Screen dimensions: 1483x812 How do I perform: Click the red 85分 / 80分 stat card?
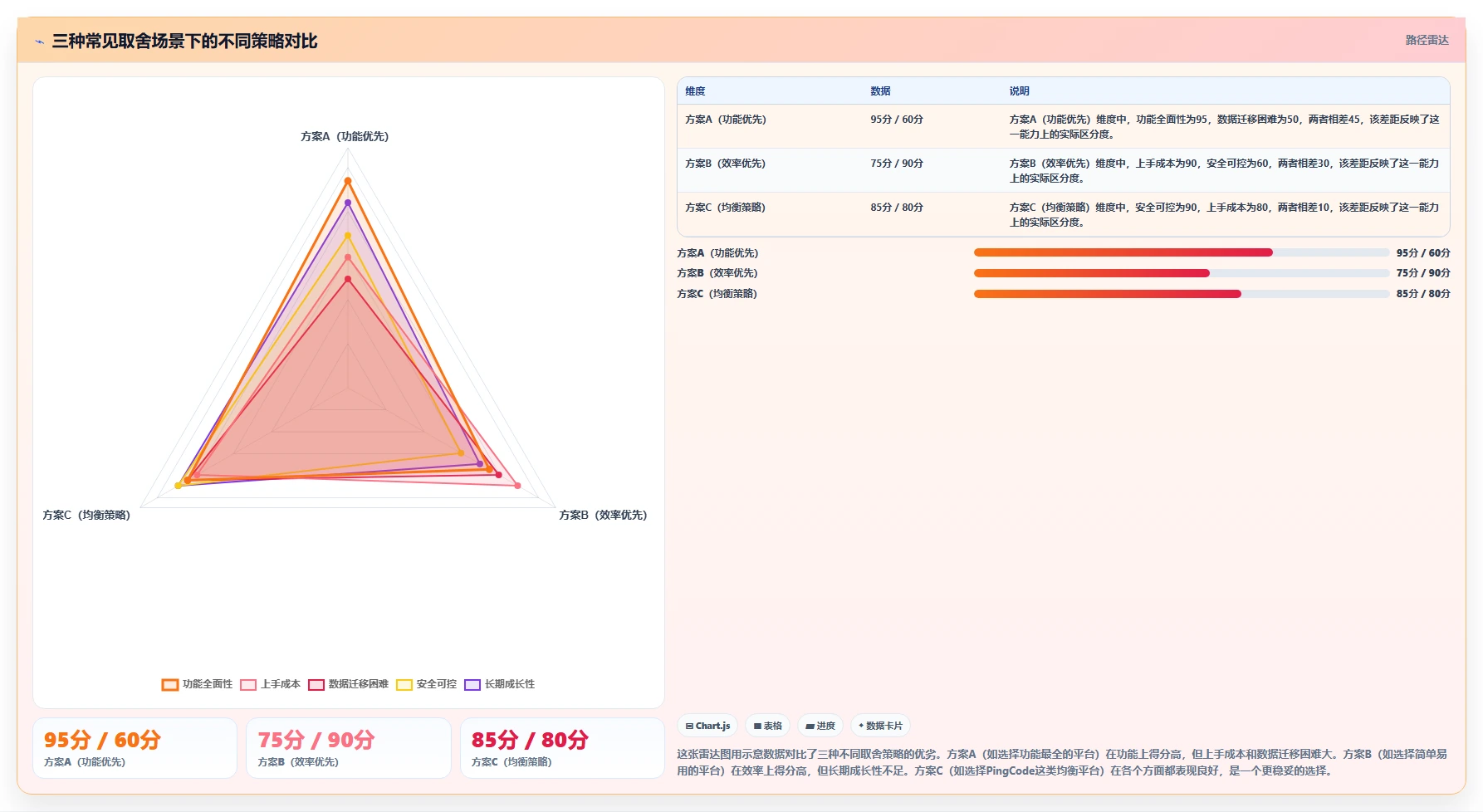[x=562, y=748]
